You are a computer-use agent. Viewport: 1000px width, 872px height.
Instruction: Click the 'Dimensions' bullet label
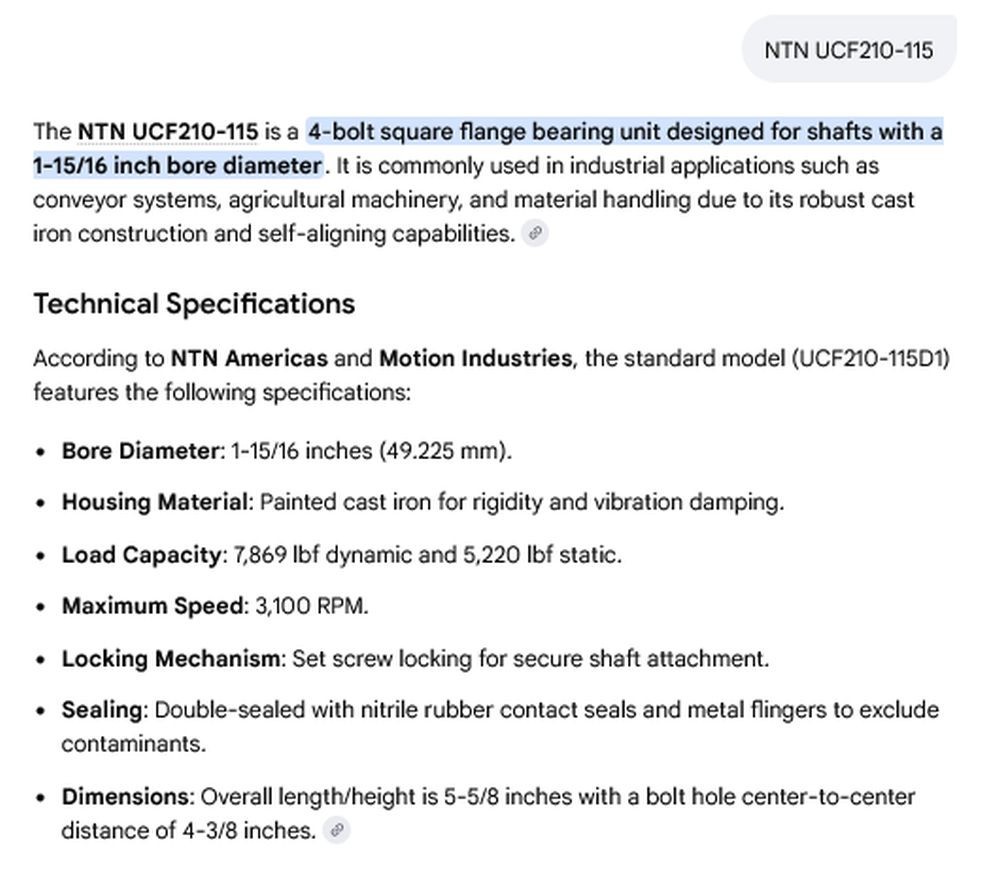point(125,797)
